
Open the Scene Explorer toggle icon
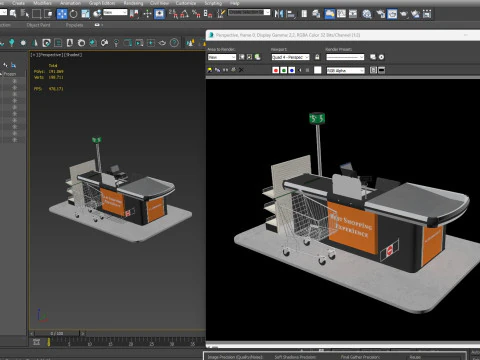click(x=304, y=14)
